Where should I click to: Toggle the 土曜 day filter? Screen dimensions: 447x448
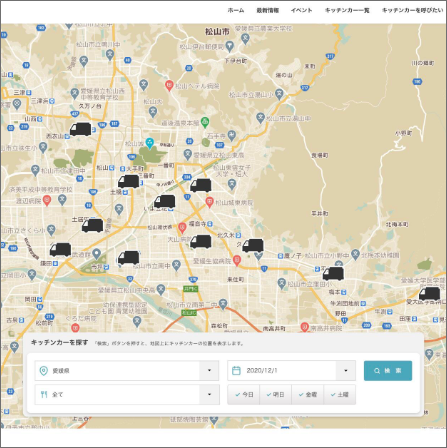tap(339, 395)
